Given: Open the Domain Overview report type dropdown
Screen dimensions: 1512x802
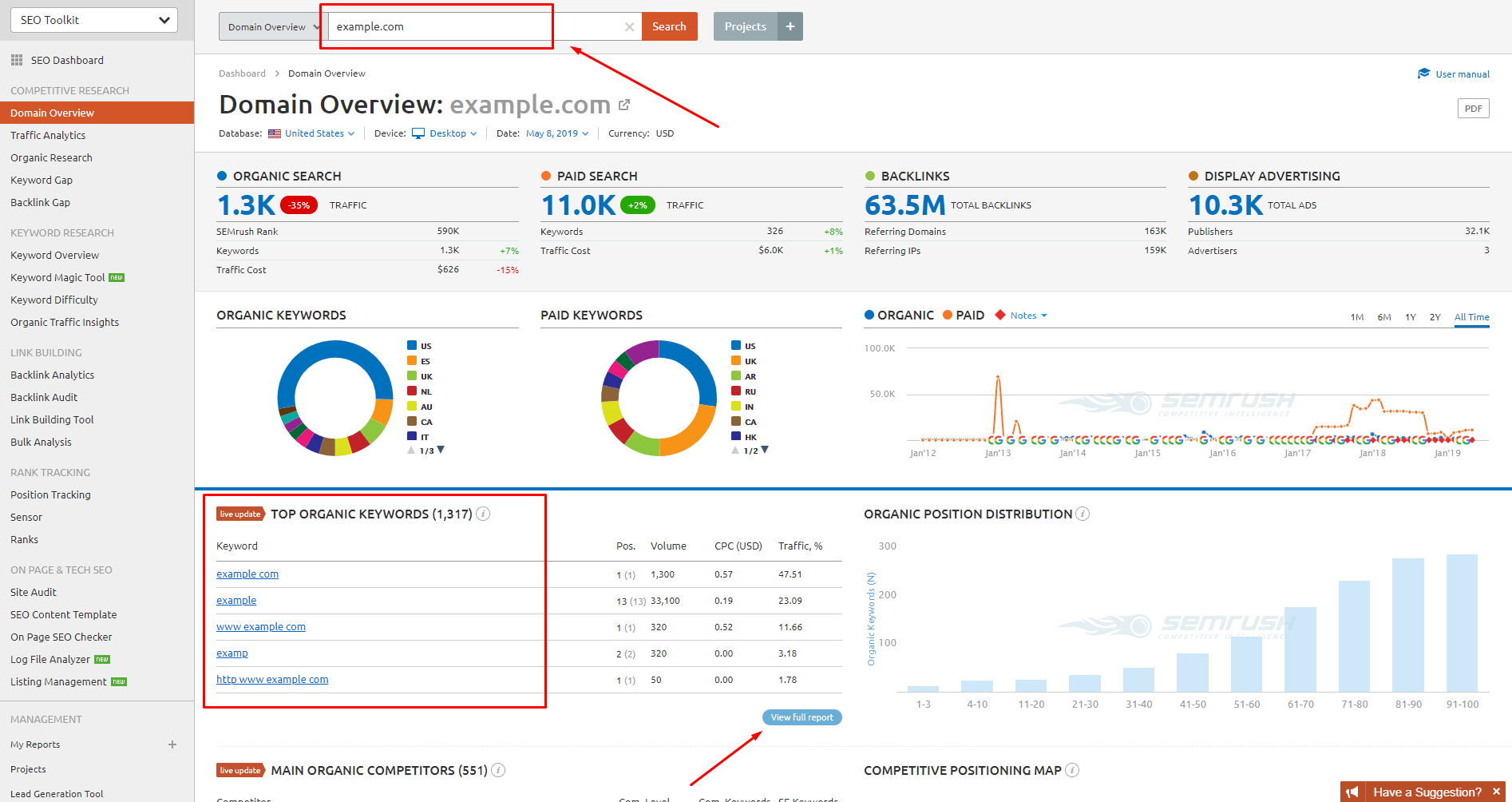Looking at the screenshot, I should pos(270,26).
